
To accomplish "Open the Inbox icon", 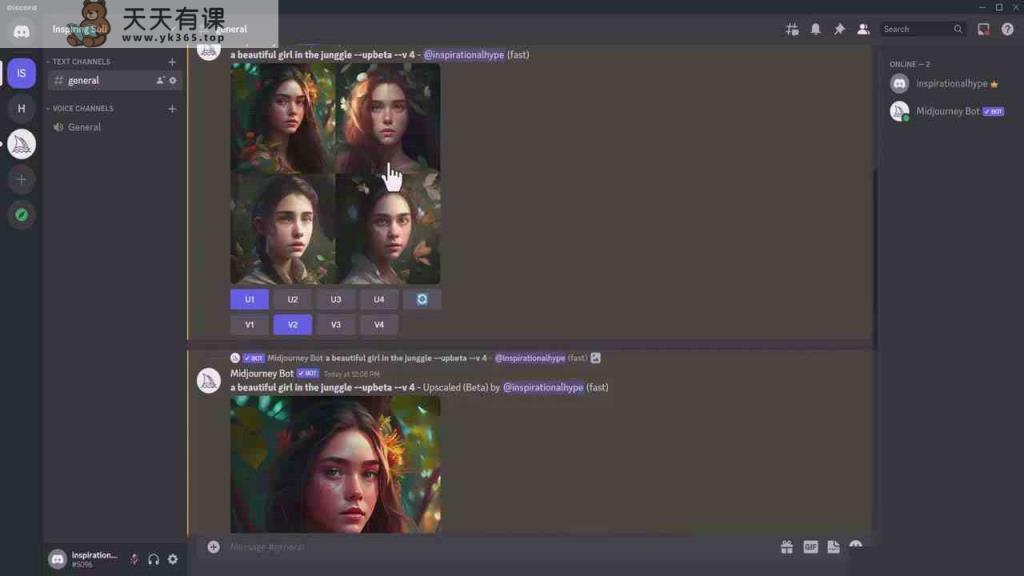I will (984, 29).
